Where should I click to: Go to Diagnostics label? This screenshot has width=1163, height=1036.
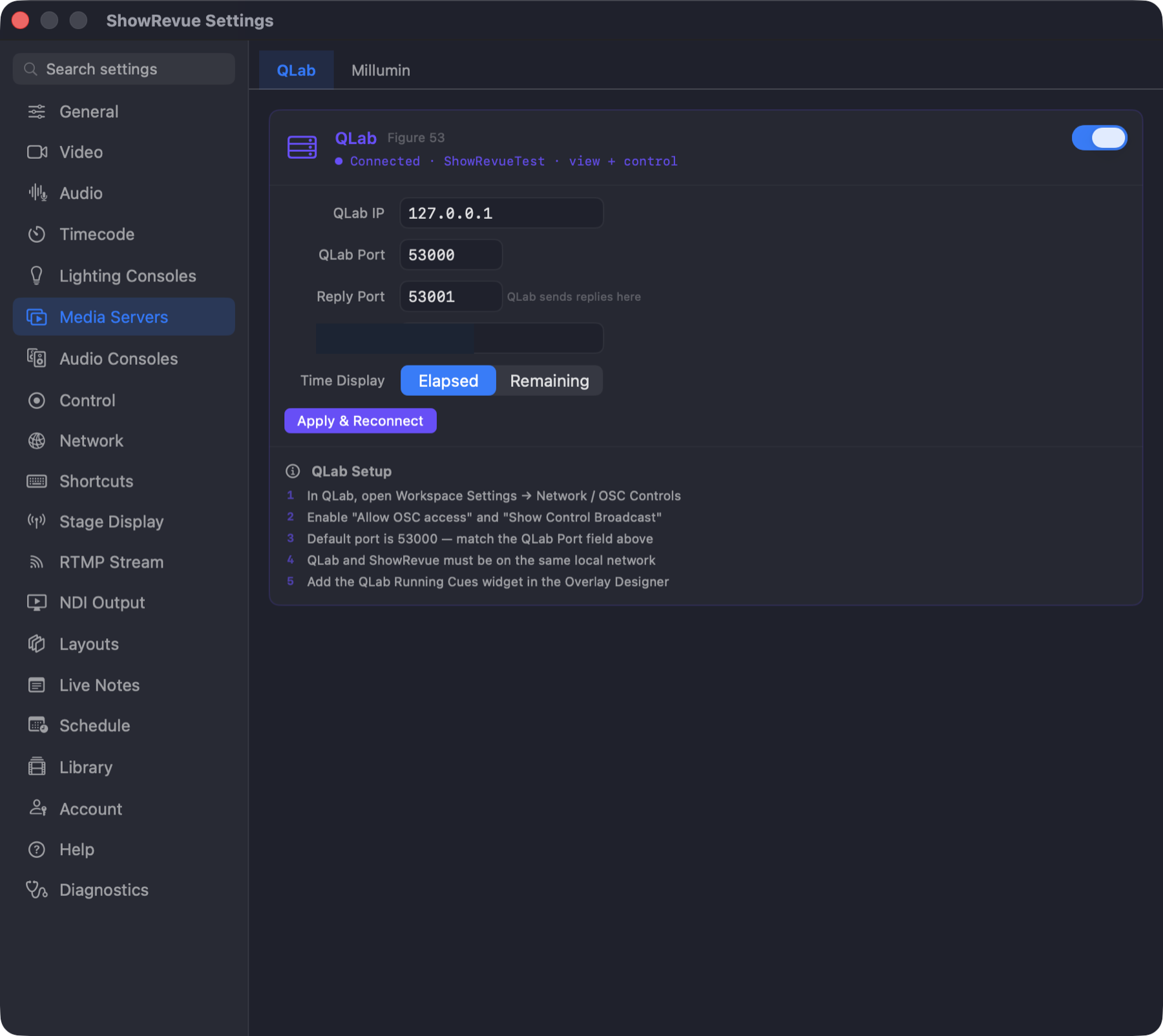click(x=104, y=890)
